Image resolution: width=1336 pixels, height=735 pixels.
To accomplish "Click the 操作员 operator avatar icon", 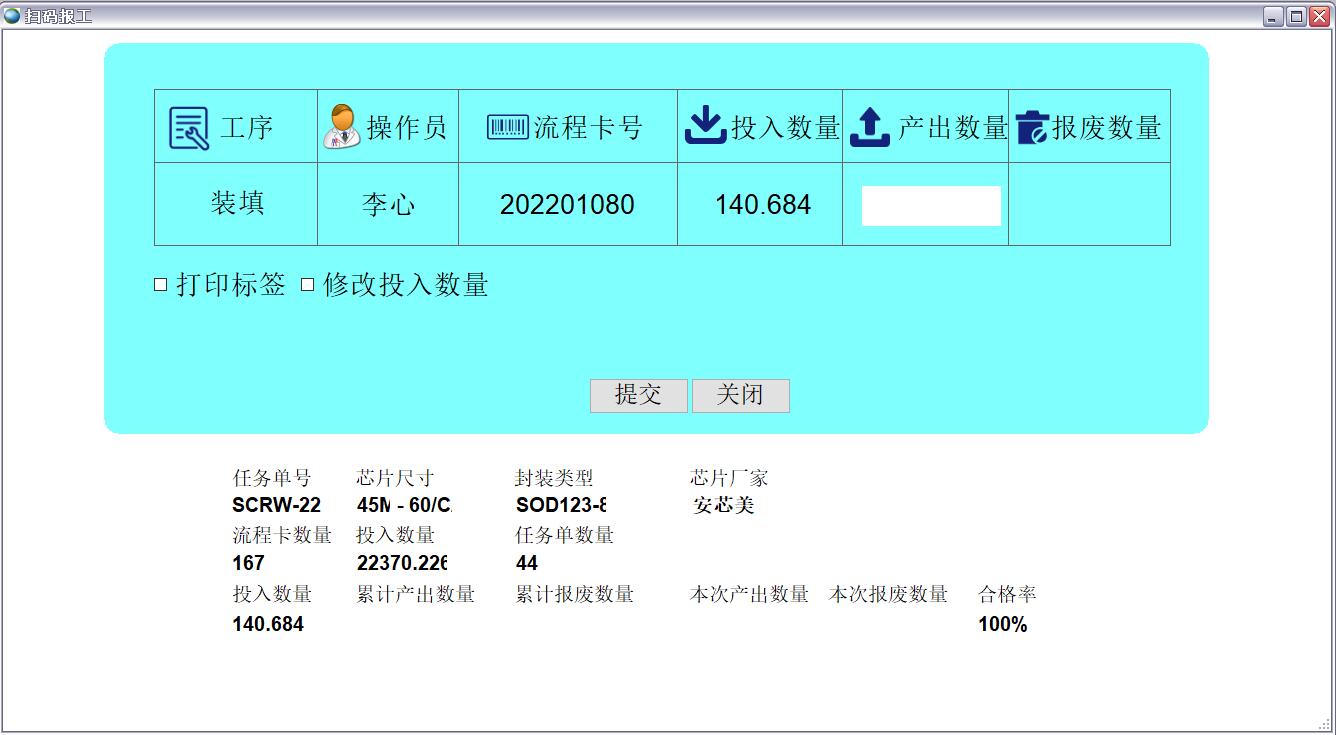I will coord(342,127).
